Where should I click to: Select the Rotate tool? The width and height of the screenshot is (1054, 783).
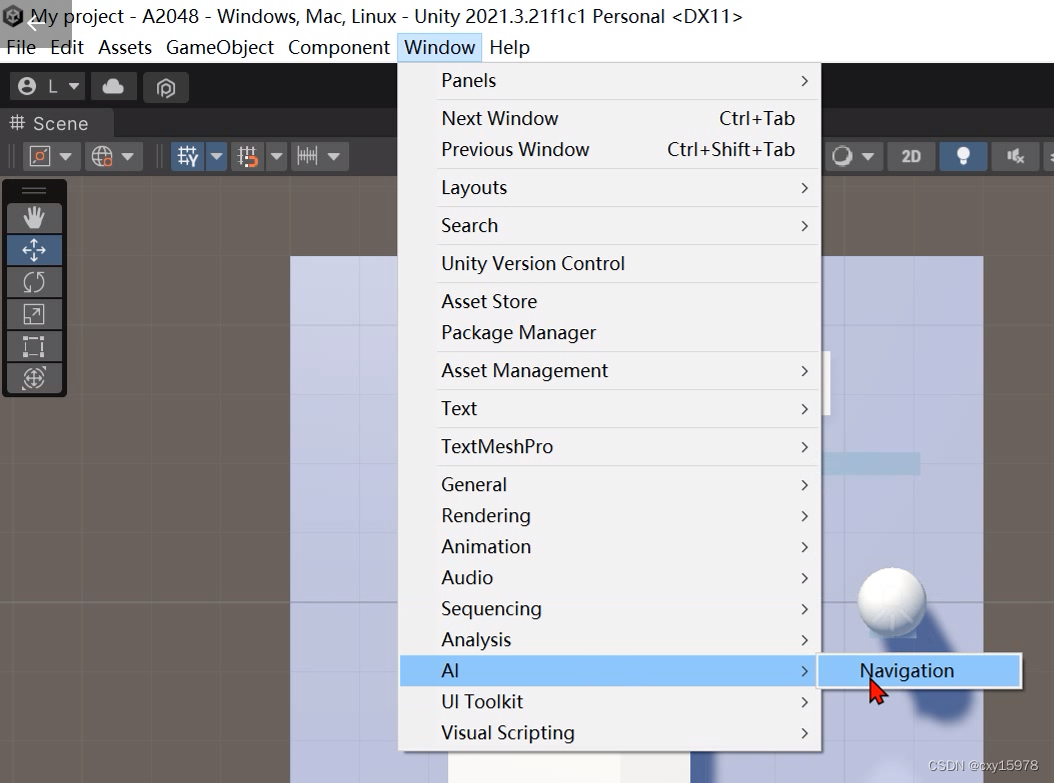tap(34, 282)
